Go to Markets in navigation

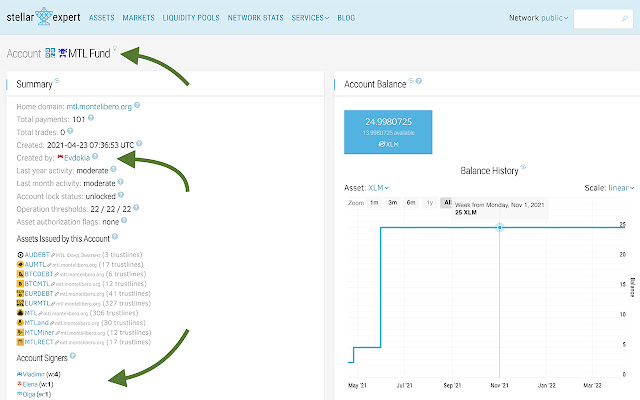tap(138, 18)
